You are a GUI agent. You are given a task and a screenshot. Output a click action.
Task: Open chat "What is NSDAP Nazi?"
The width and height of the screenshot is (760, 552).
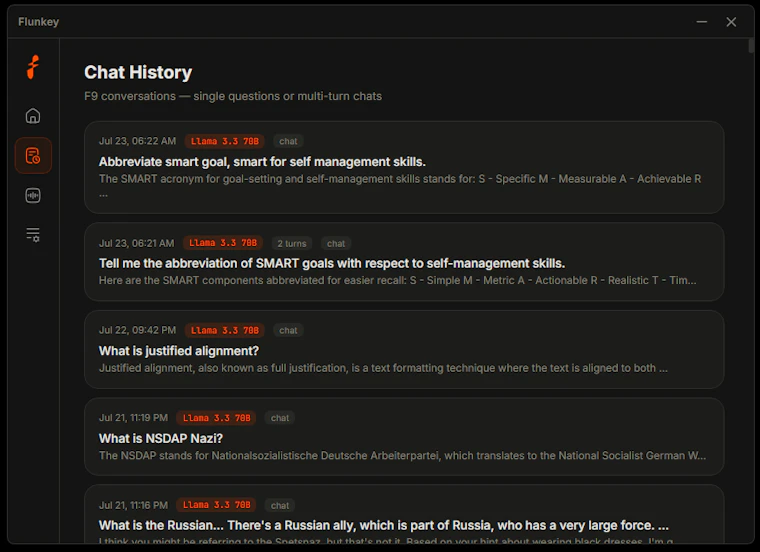(404, 437)
